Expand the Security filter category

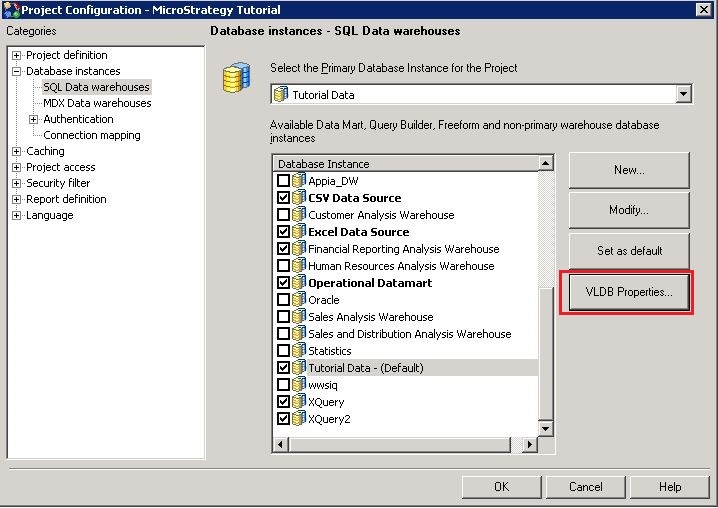coord(16,184)
